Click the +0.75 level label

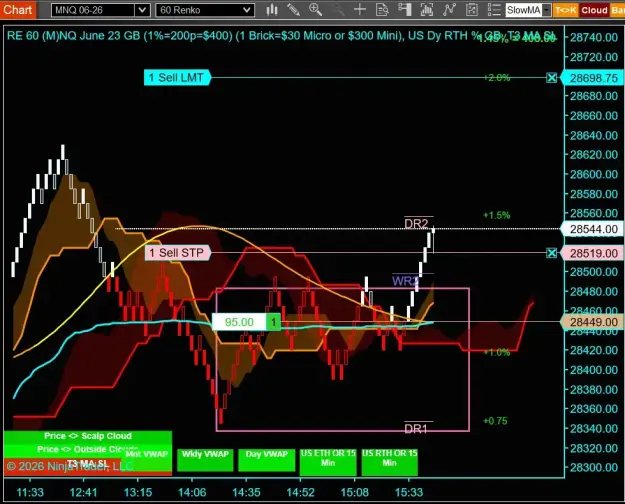coord(495,421)
